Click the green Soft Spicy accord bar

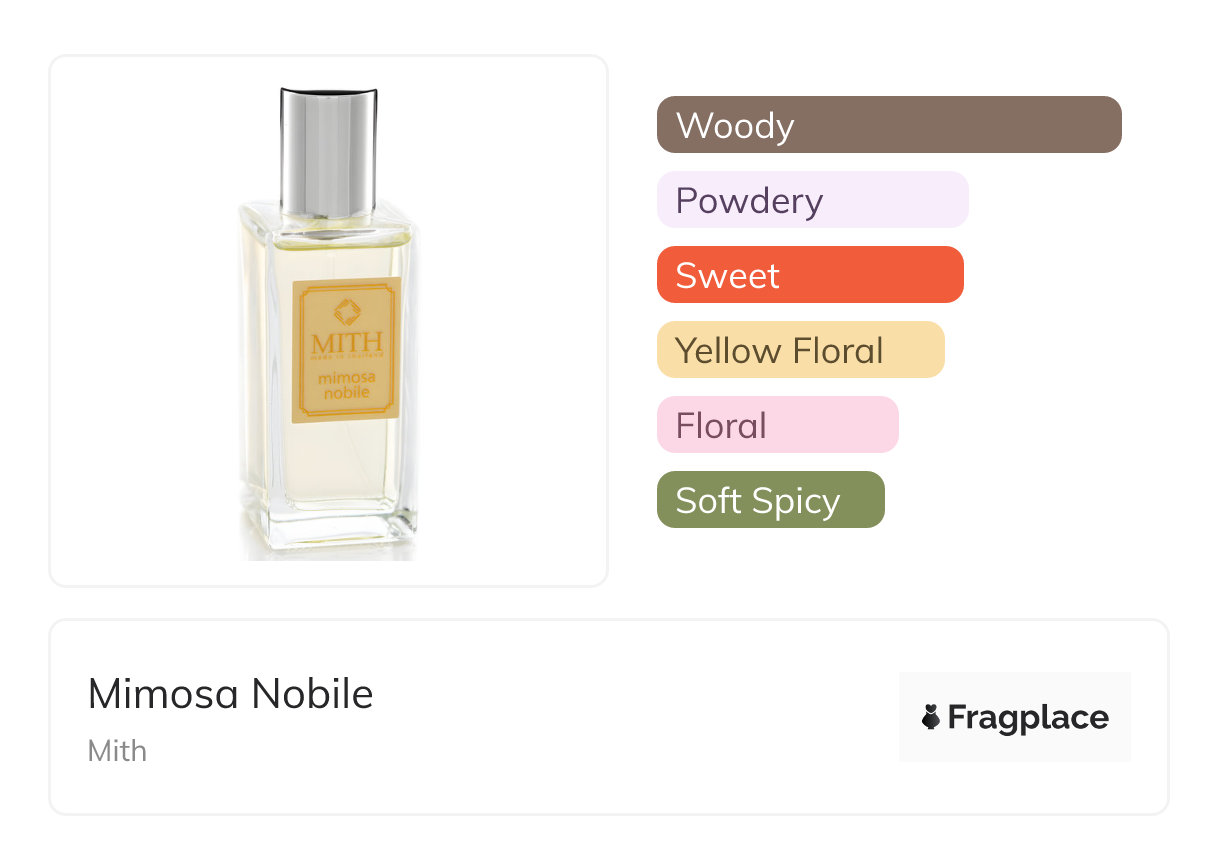point(770,500)
